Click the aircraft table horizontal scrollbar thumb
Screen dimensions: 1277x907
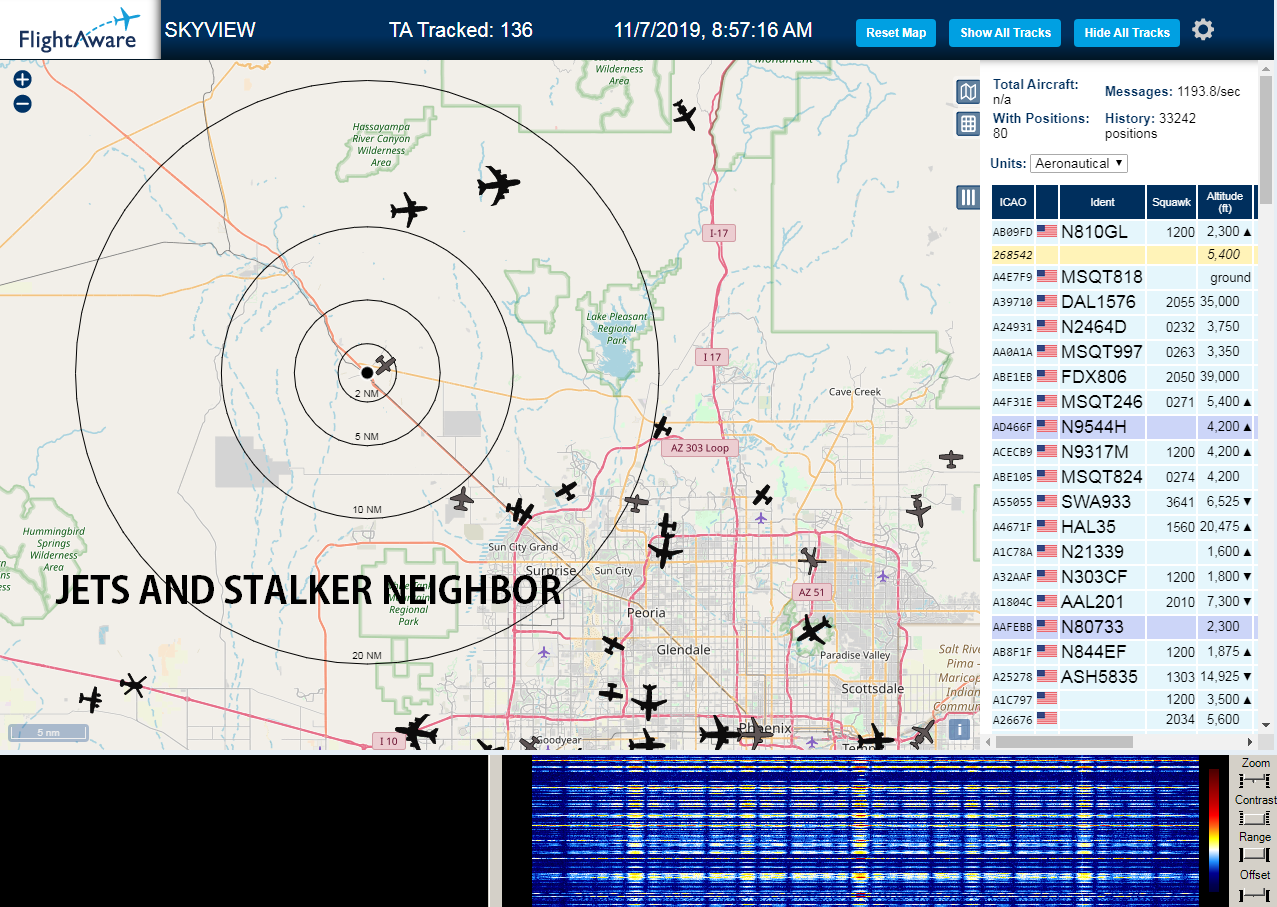(x=1063, y=742)
